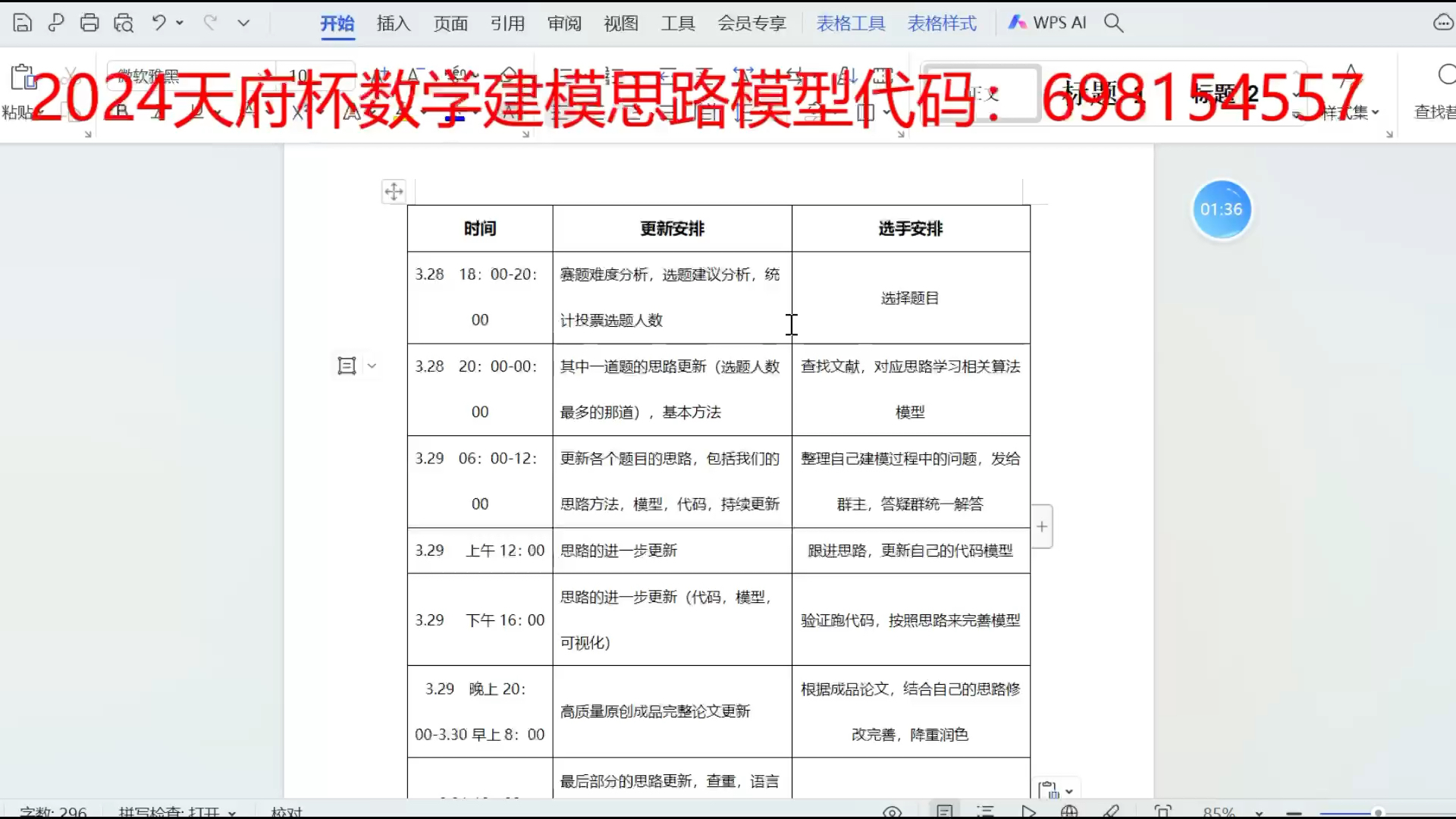The image size is (1456, 819).
Task: Click the Undo arrow icon
Action: coord(158,23)
